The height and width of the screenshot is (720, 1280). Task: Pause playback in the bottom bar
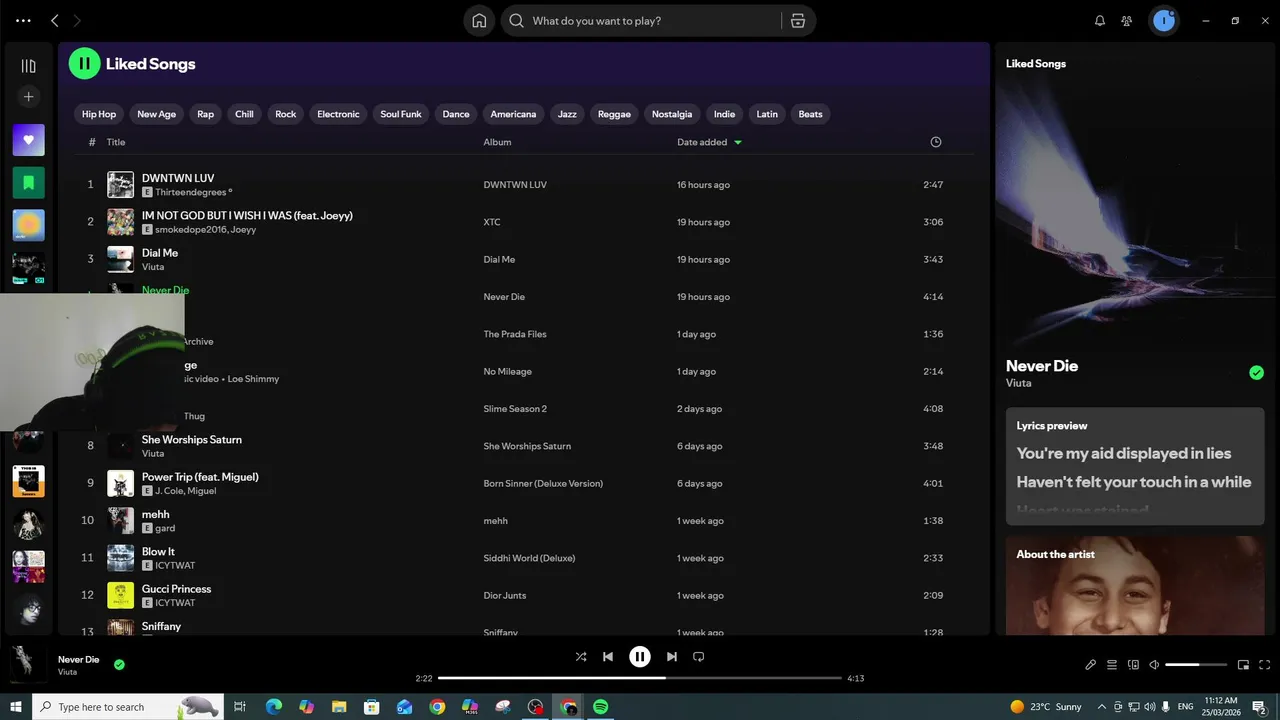click(640, 657)
